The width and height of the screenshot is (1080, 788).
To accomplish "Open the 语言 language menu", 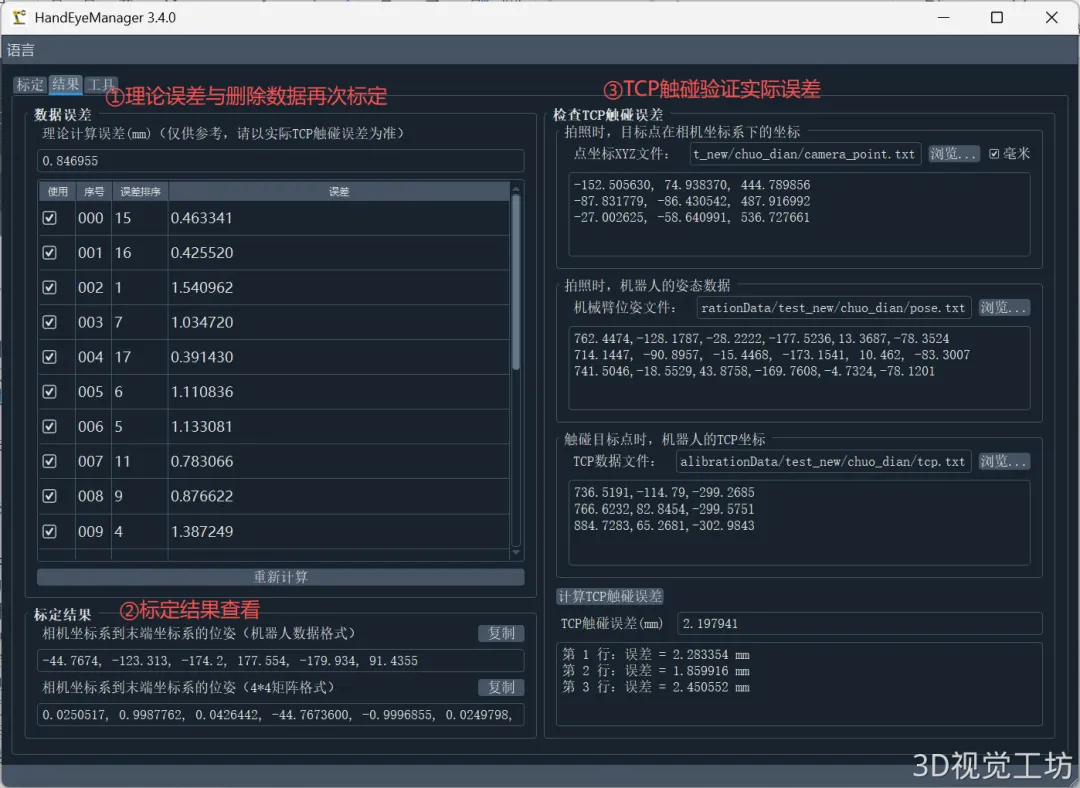I will (x=21, y=50).
